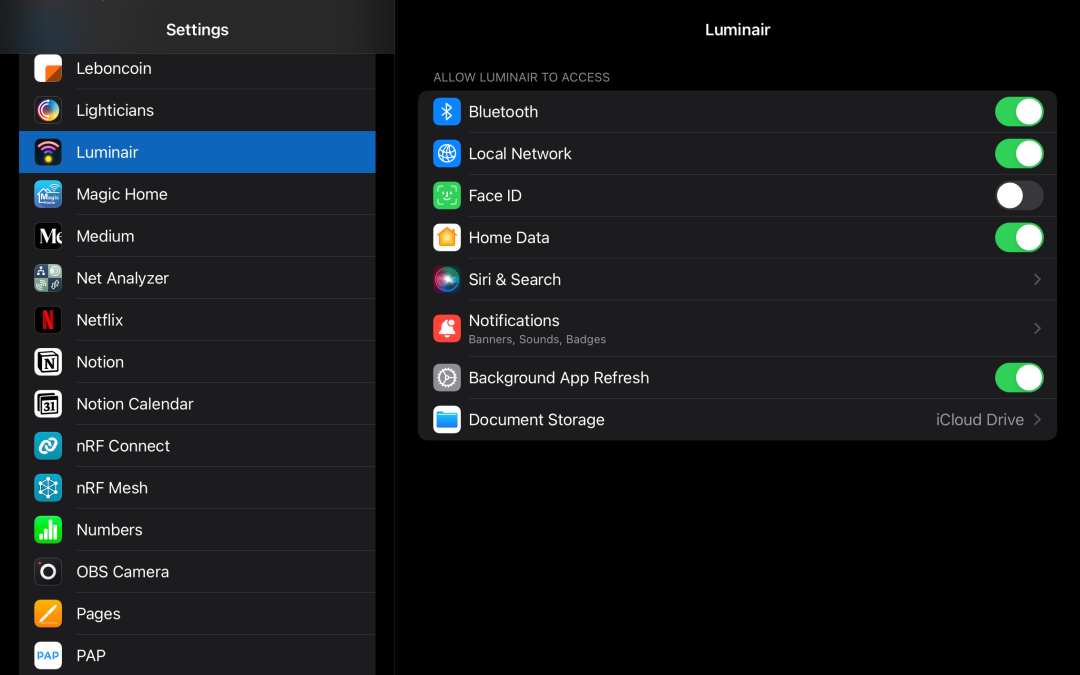1080x675 pixels.
Task: Toggle the Home Data switch
Action: [x=1018, y=238]
